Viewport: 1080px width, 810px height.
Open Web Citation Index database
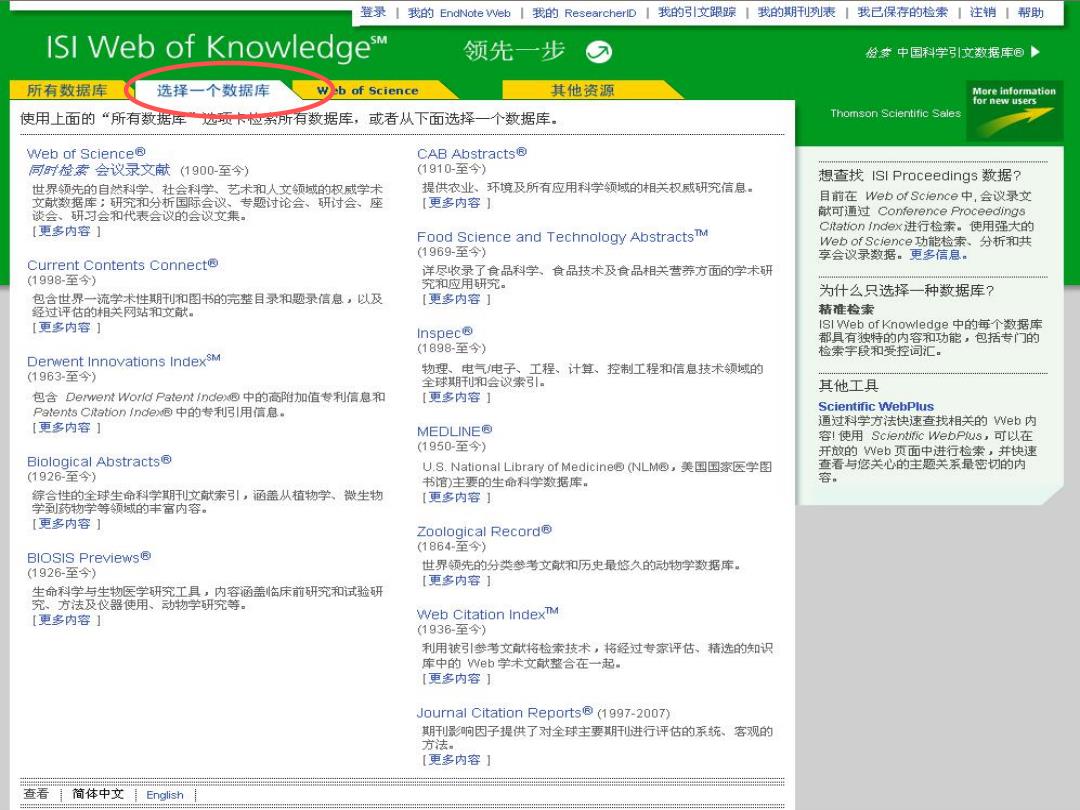(x=488, y=614)
